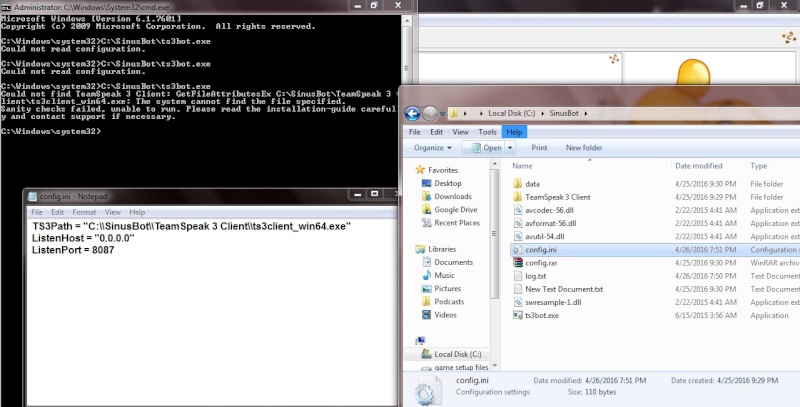Open the dropdown arrow next to Open button
Viewport: 800px width, 407px height.
tap(510, 148)
